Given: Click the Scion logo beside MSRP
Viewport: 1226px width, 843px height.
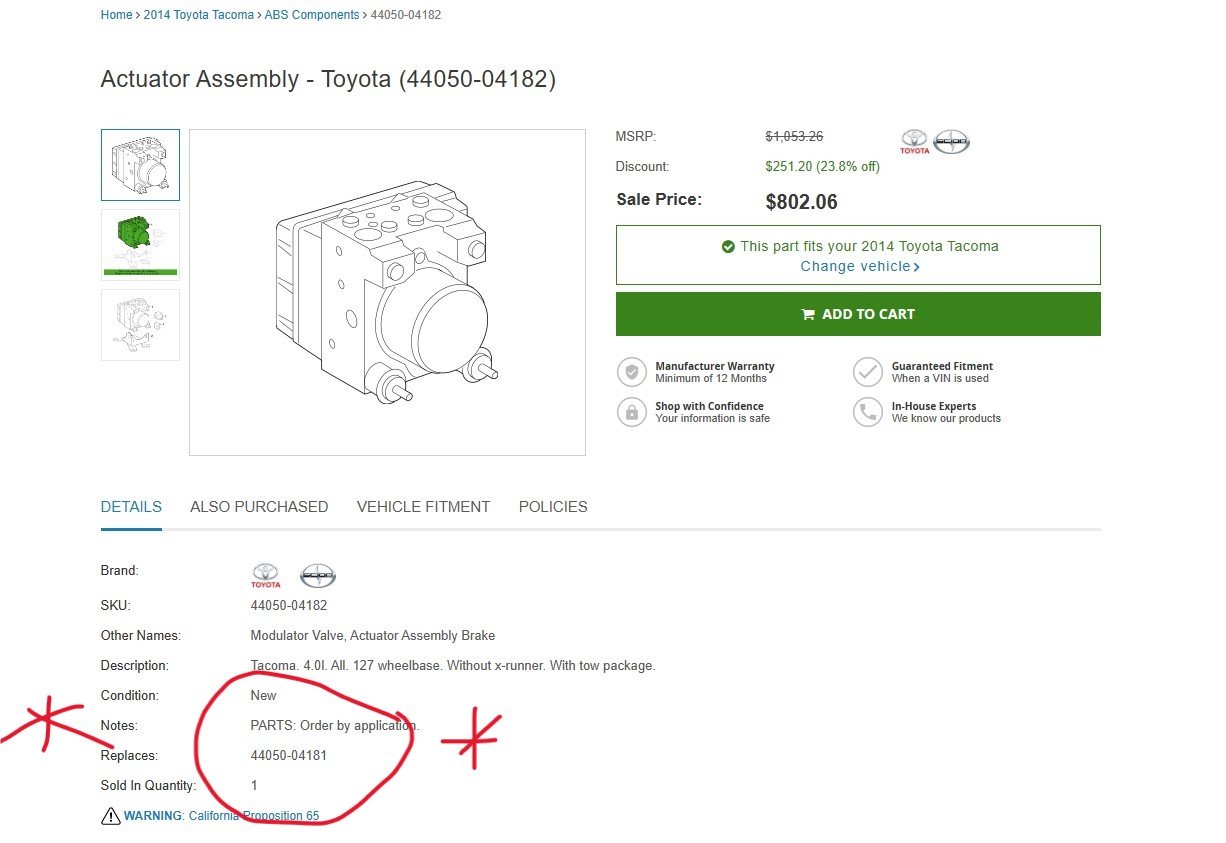Looking at the screenshot, I should pos(952,142).
